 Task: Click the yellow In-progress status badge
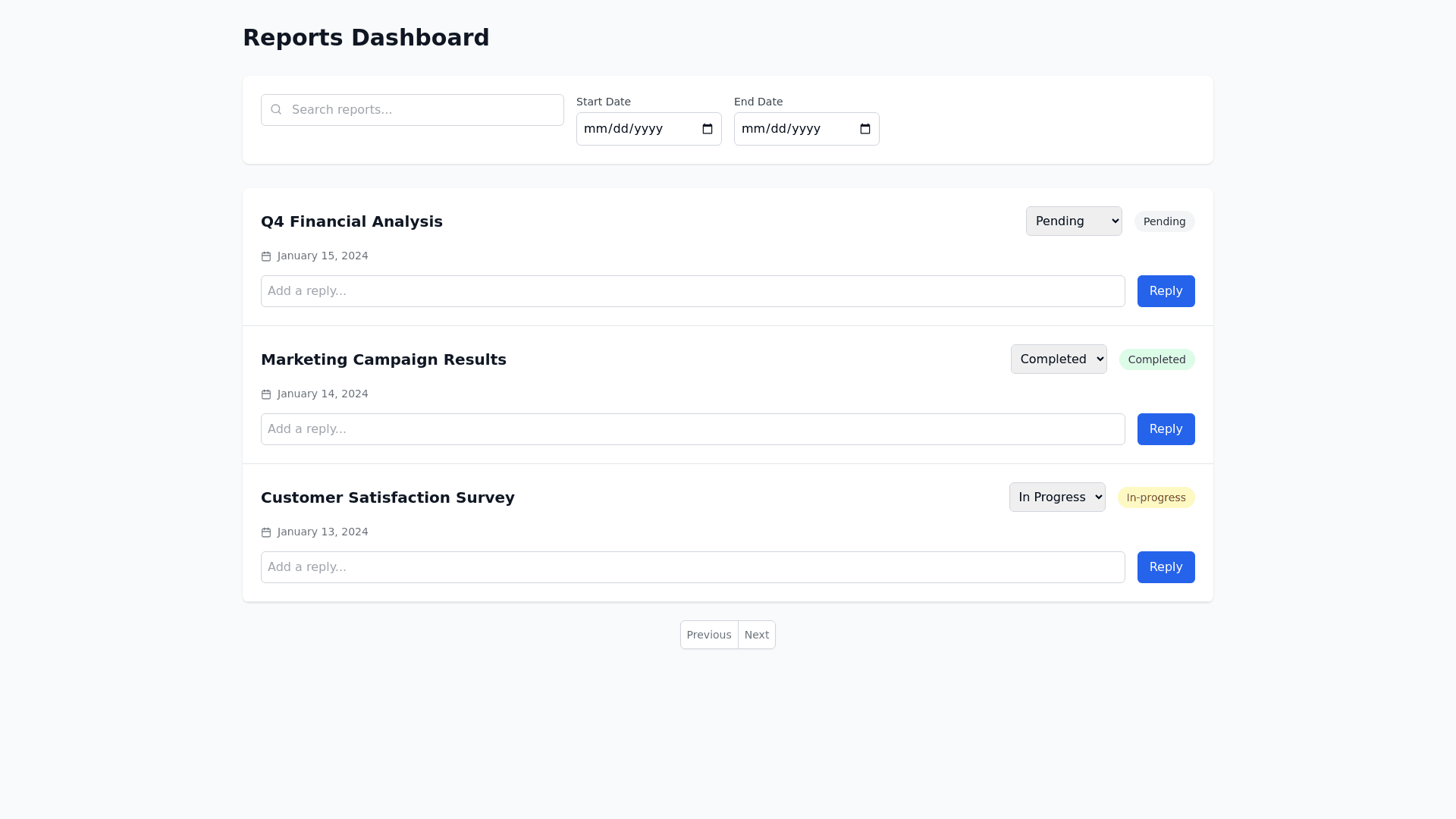click(1156, 497)
